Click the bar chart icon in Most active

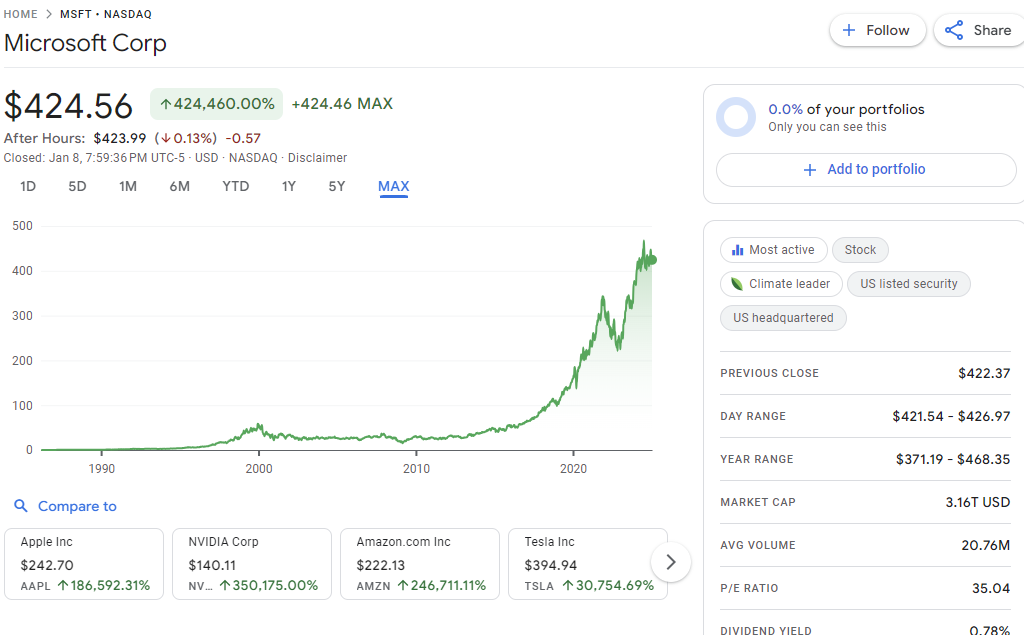coord(737,250)
